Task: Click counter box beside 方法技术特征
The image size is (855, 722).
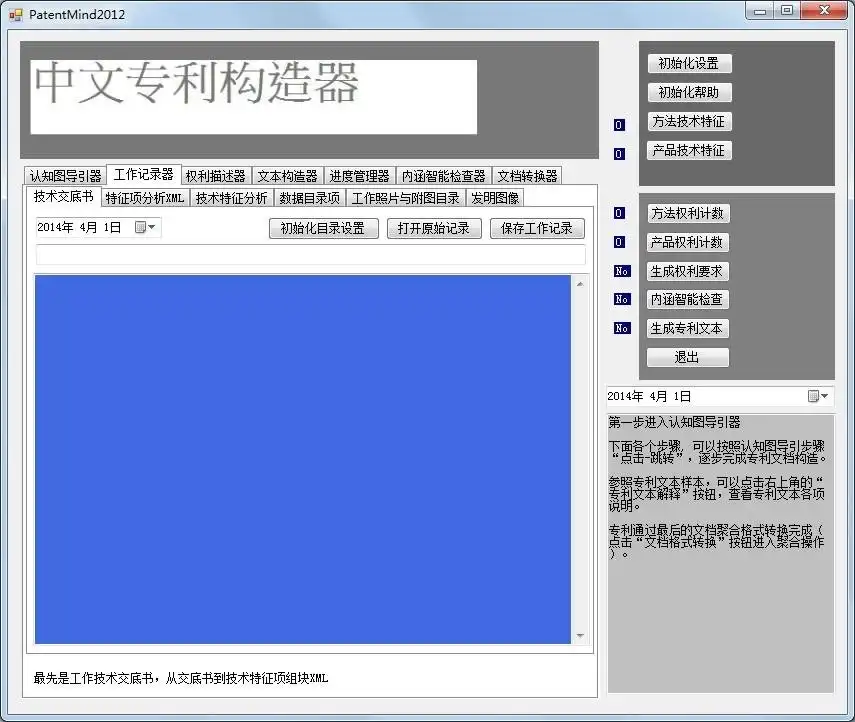Action: [619, 125]
